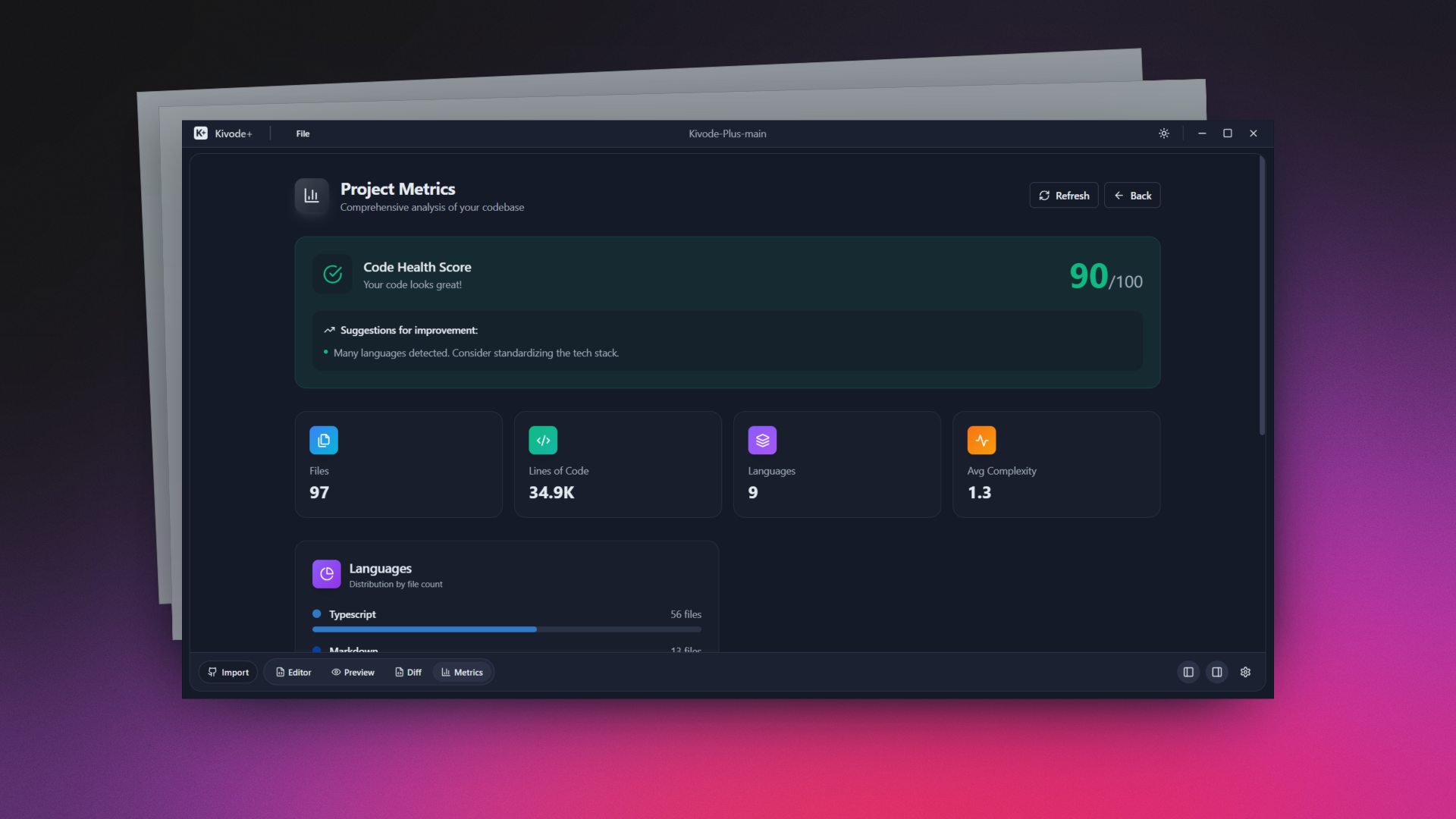Image resolution: width=1456 pixels, height=819 pixels.
Task: Open the Preview view
Action: pyautogui.click(x=353, y=672)
